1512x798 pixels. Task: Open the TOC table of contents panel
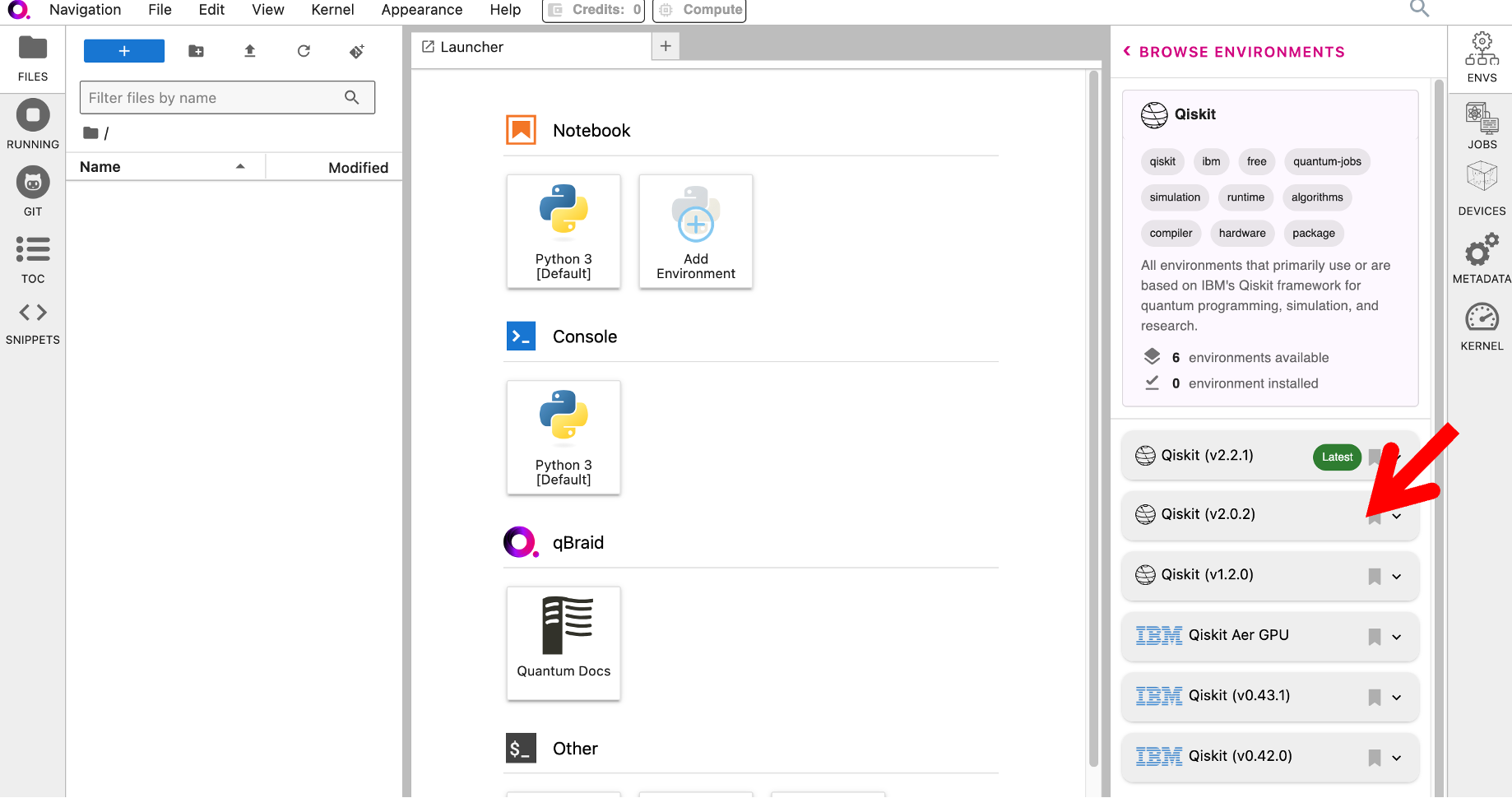[33, 260]
